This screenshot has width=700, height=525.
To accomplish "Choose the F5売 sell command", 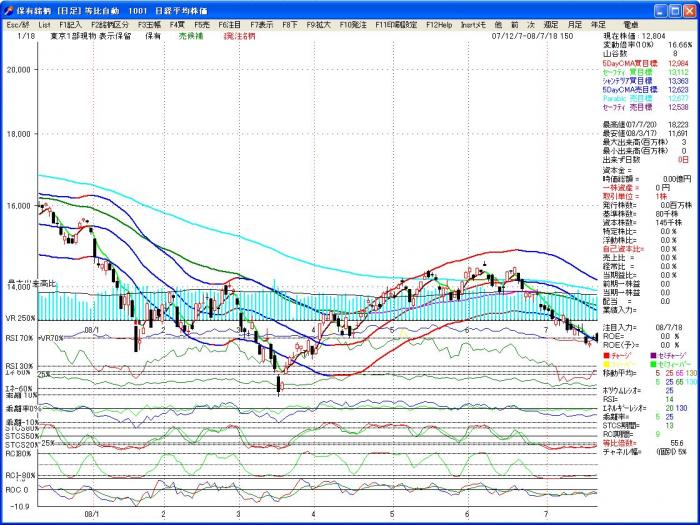I will click(x=202, y=25).
